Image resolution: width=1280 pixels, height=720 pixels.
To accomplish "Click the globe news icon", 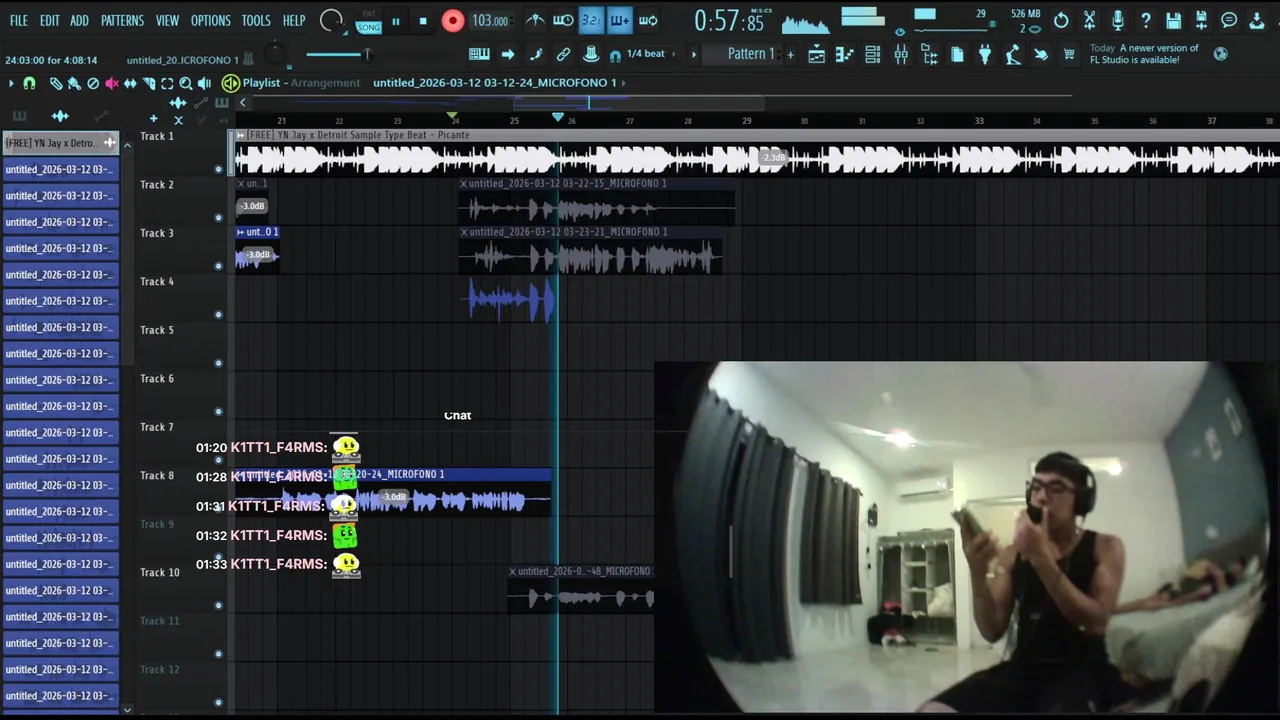I will (x=1220, y=54).
